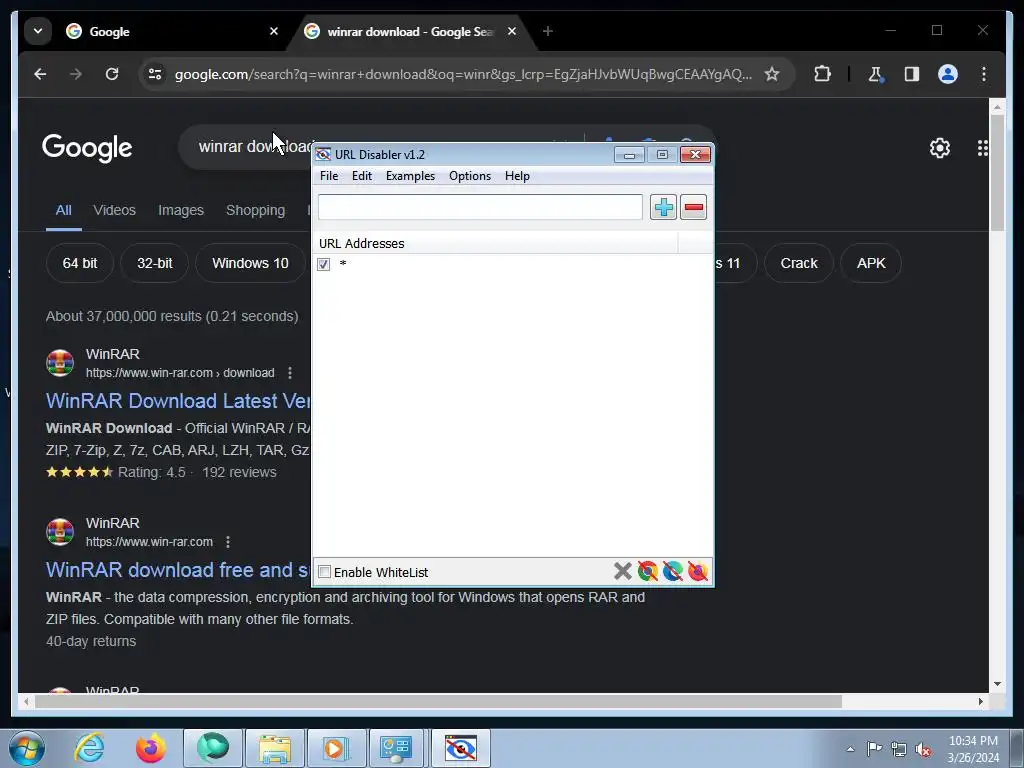The image size is (1024, 768).
Task: Click the taskbar clock showing 10:34 PM
Action: tap(973, 749)
